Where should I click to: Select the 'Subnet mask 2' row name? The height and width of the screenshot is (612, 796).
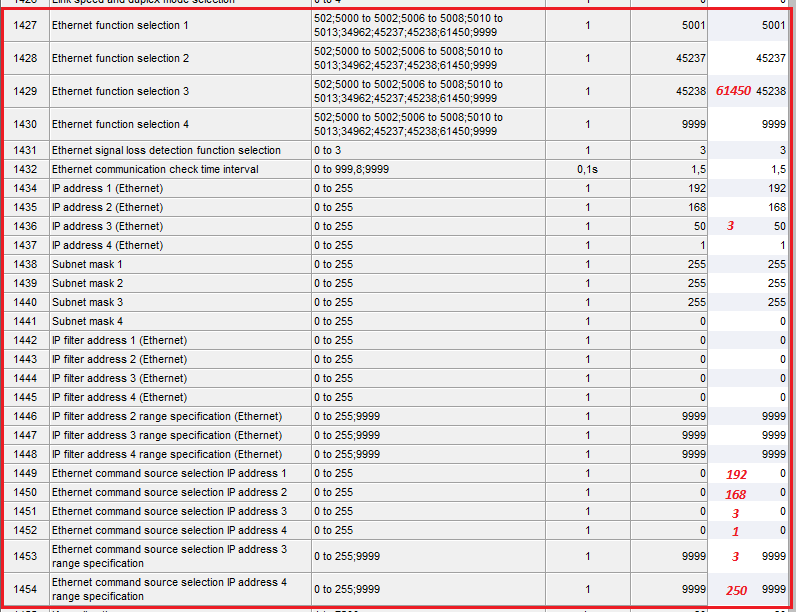pyautogui.click(x=180, y=283)
